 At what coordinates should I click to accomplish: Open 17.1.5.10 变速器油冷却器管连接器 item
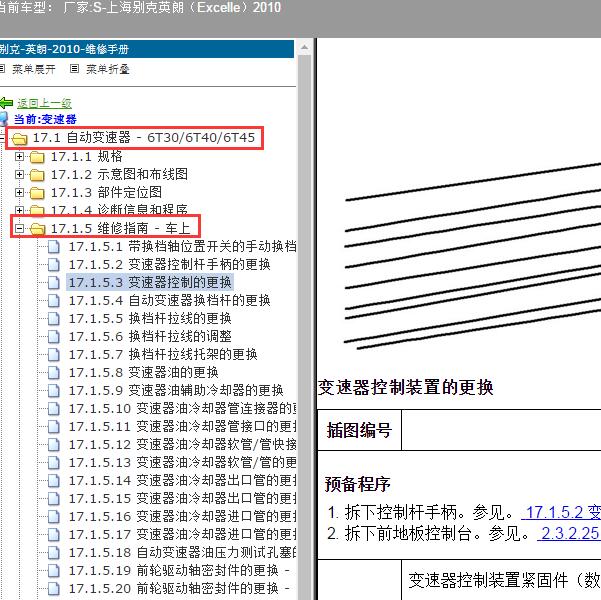(182, 409)
